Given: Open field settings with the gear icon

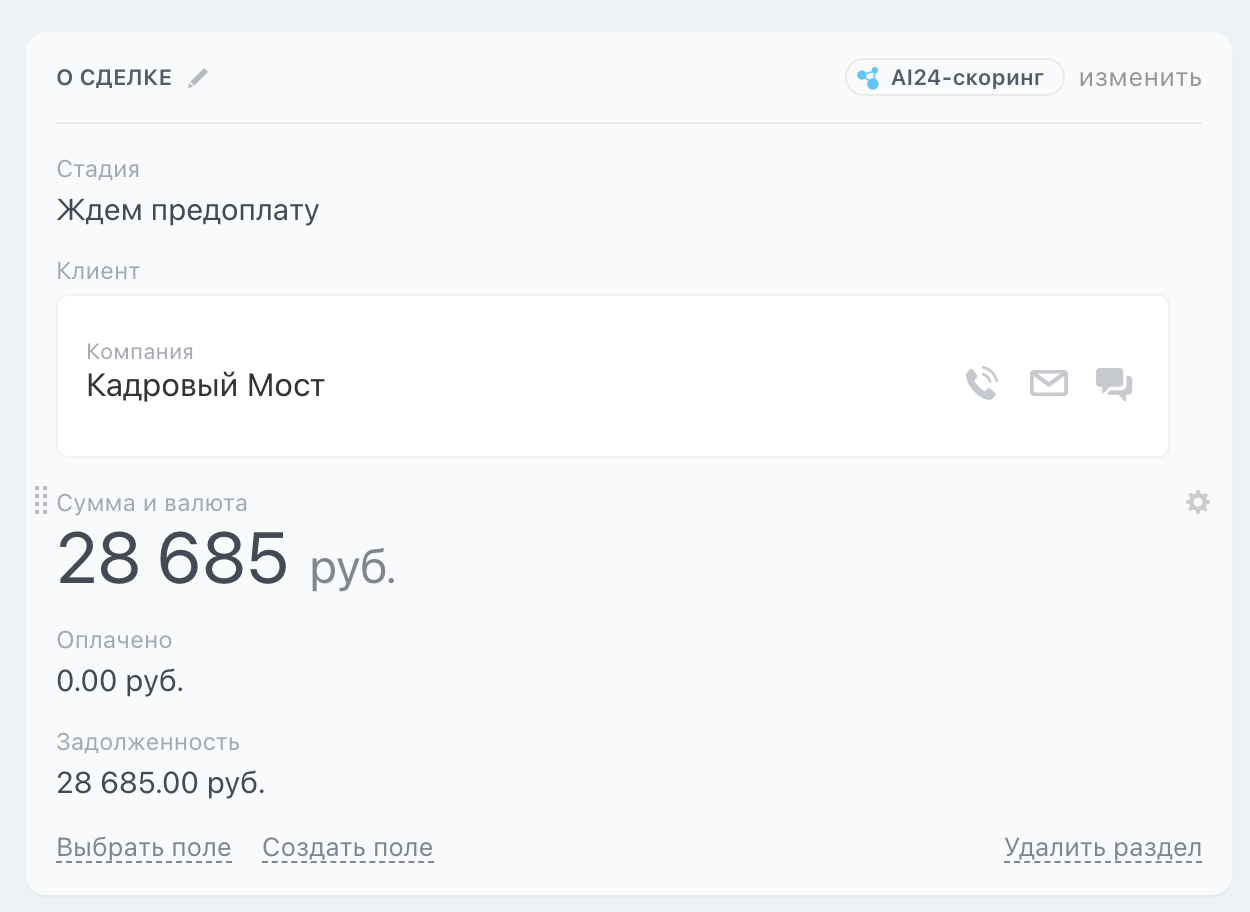Looking at the screenshot, I should click(x=1197, y=502).
